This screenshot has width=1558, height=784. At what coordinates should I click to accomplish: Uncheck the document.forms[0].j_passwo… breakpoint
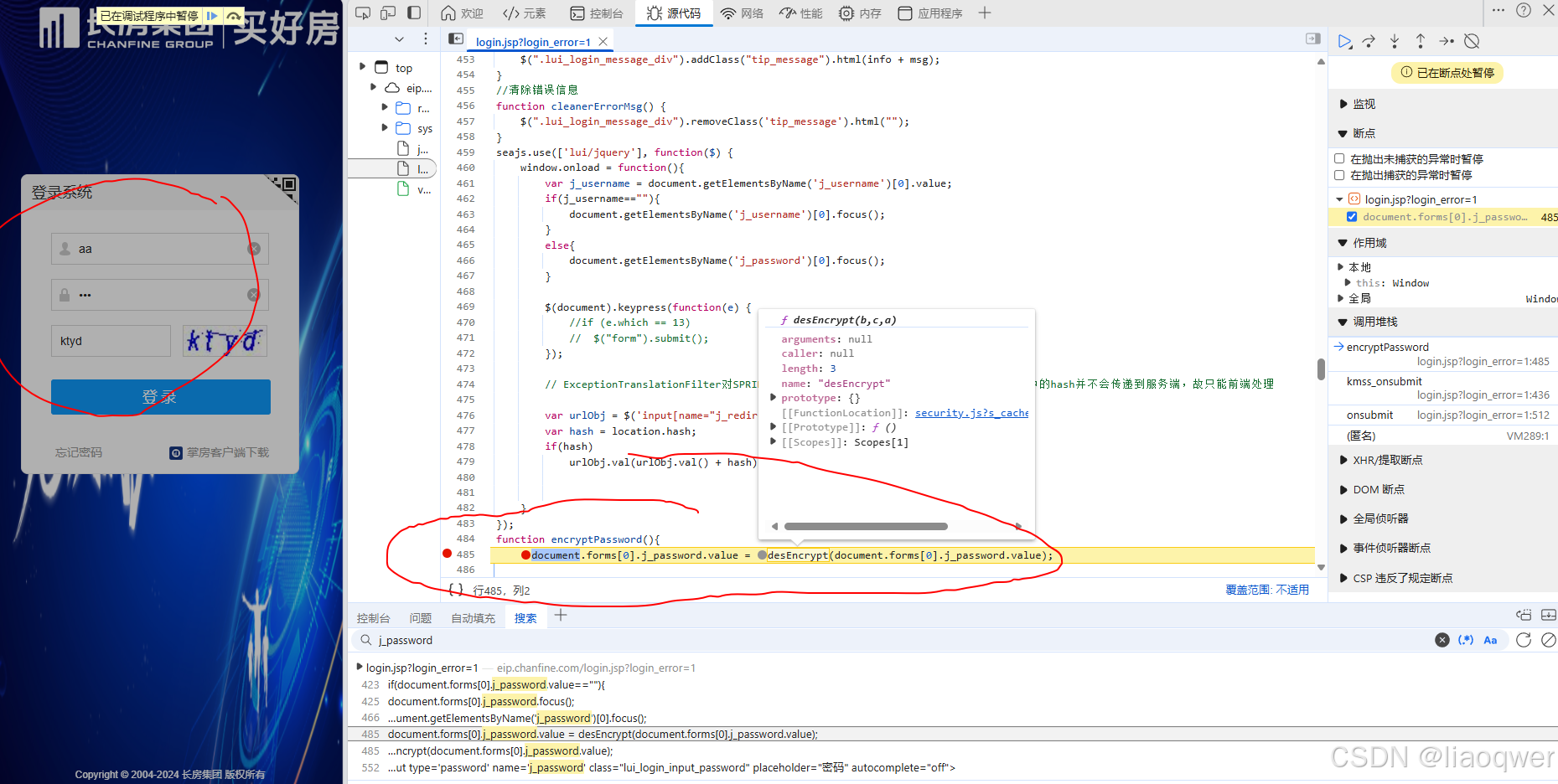click(x=1352, y=217)
